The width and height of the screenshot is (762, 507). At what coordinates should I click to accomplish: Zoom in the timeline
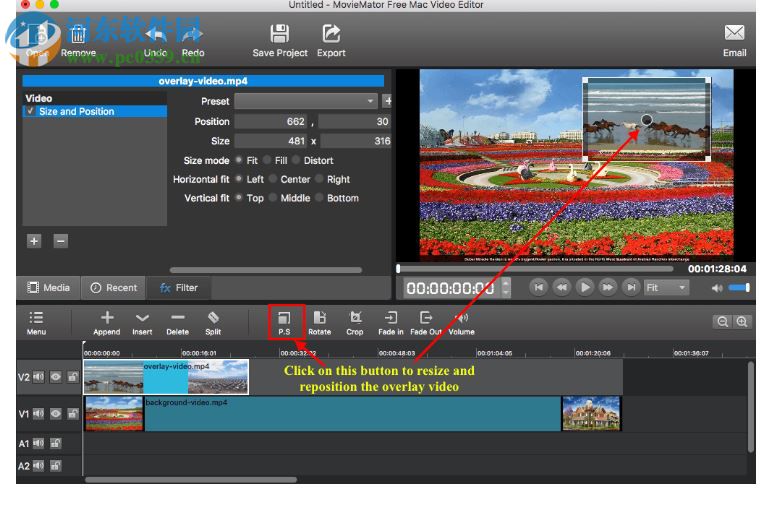(742, 321)
